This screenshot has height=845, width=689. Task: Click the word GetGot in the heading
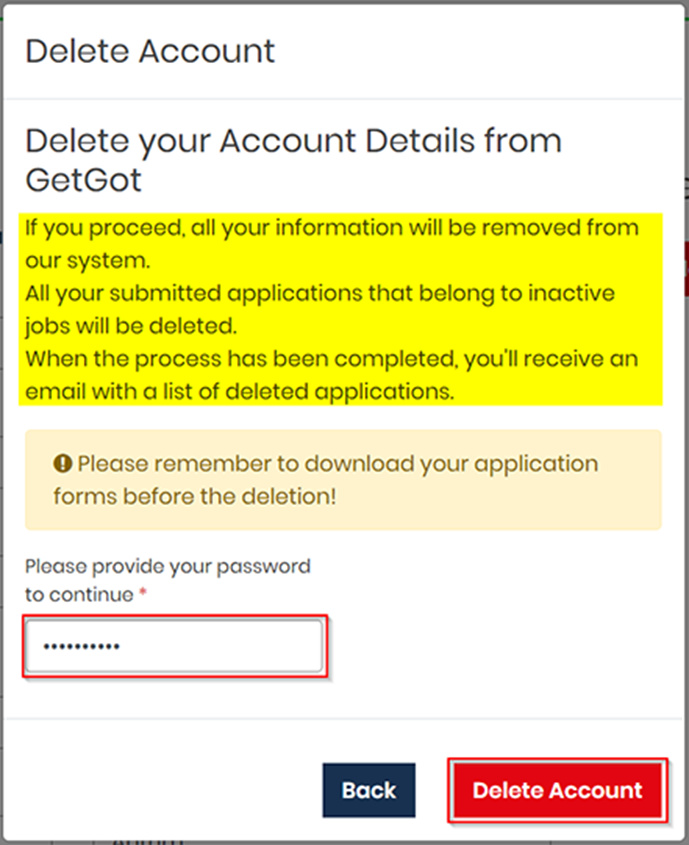(83, 180)
